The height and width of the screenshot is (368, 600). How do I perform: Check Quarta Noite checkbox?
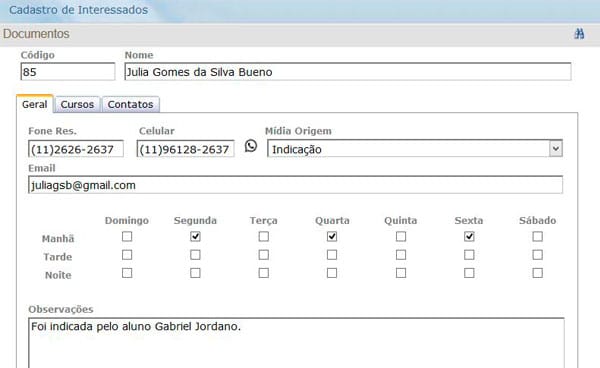[x=332, y=273]
